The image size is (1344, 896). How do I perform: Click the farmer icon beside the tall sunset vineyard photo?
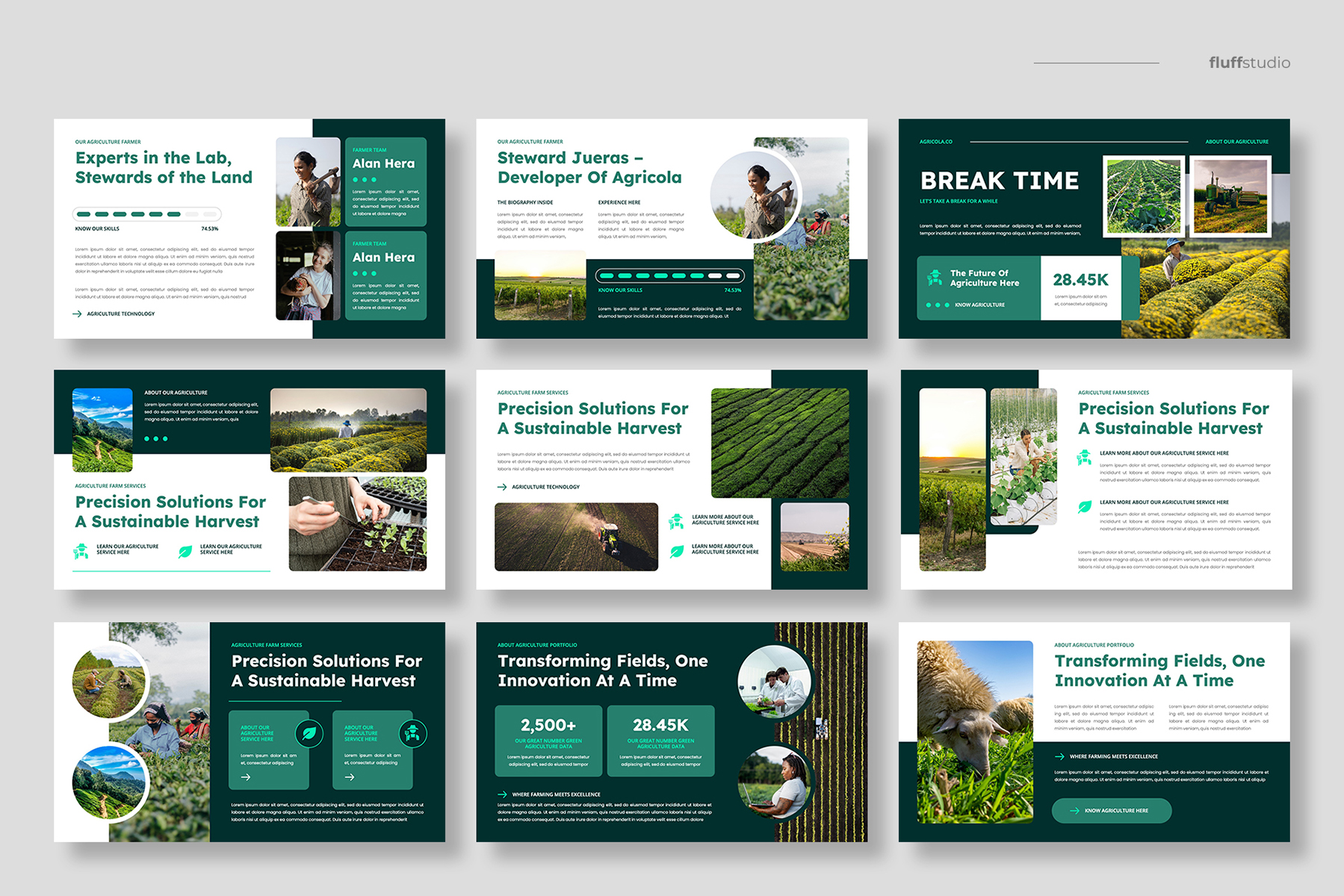click(x=1084, y=457)
